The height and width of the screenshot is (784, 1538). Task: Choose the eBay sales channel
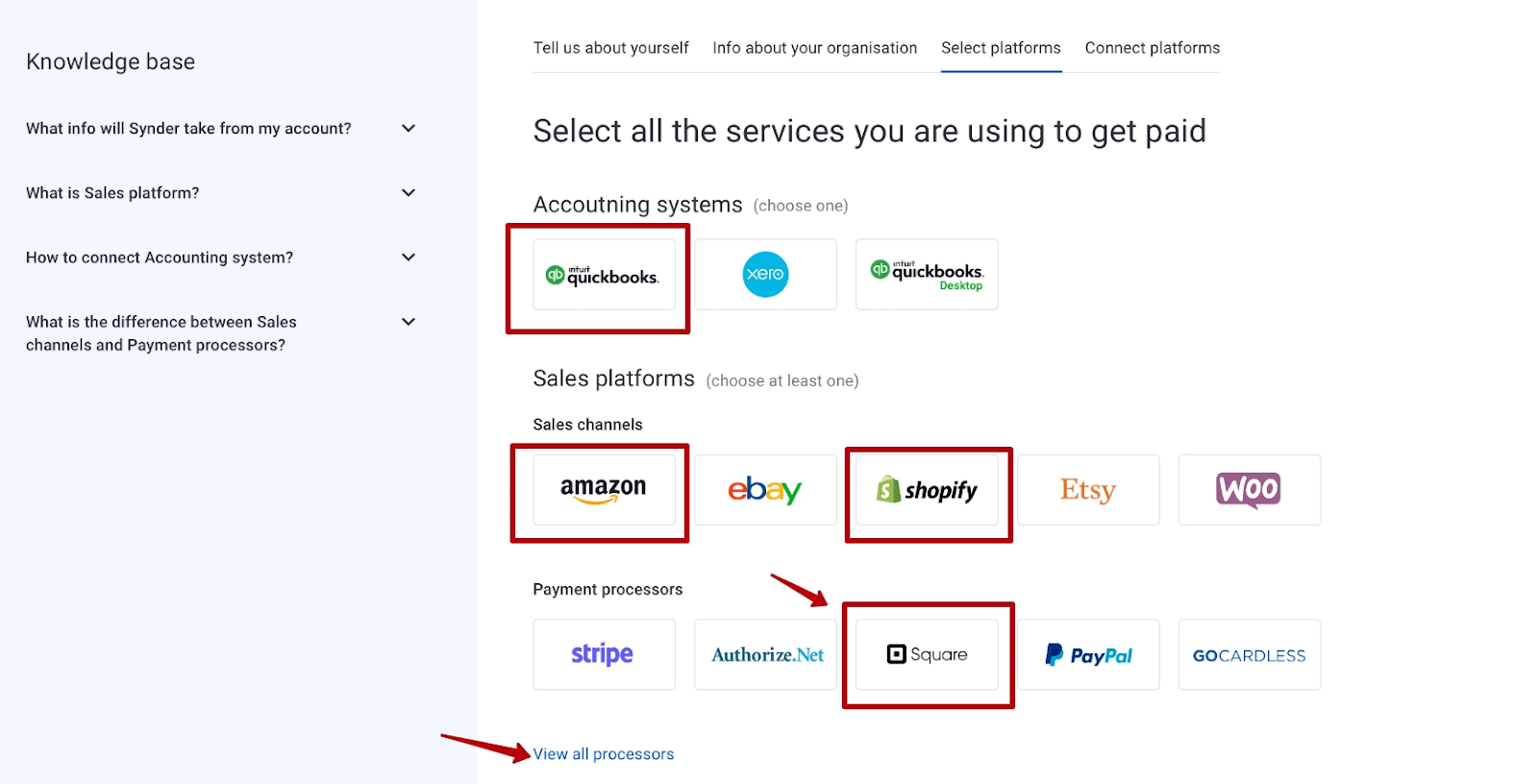pos(764,490)
